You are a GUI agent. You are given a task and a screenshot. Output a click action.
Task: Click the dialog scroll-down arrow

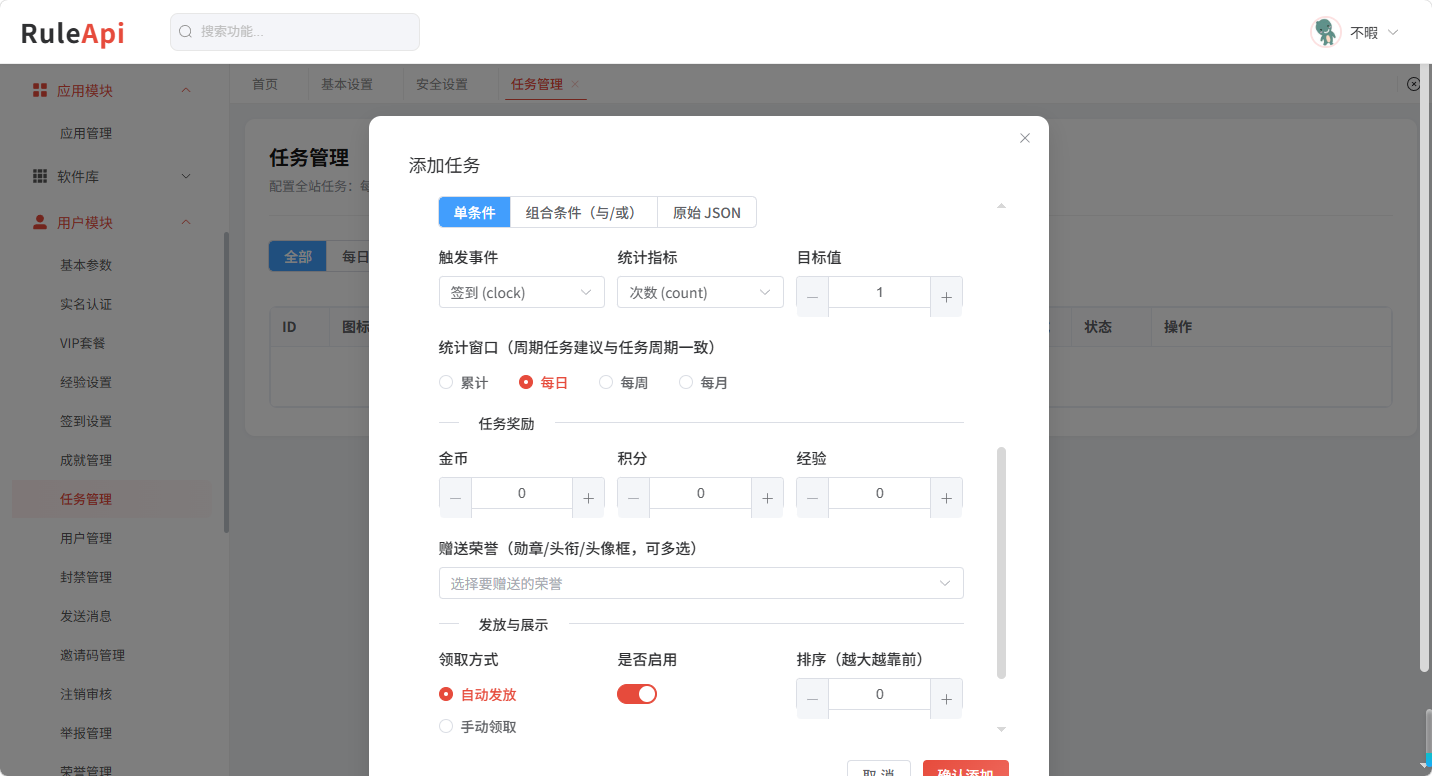coord(1001,729)
